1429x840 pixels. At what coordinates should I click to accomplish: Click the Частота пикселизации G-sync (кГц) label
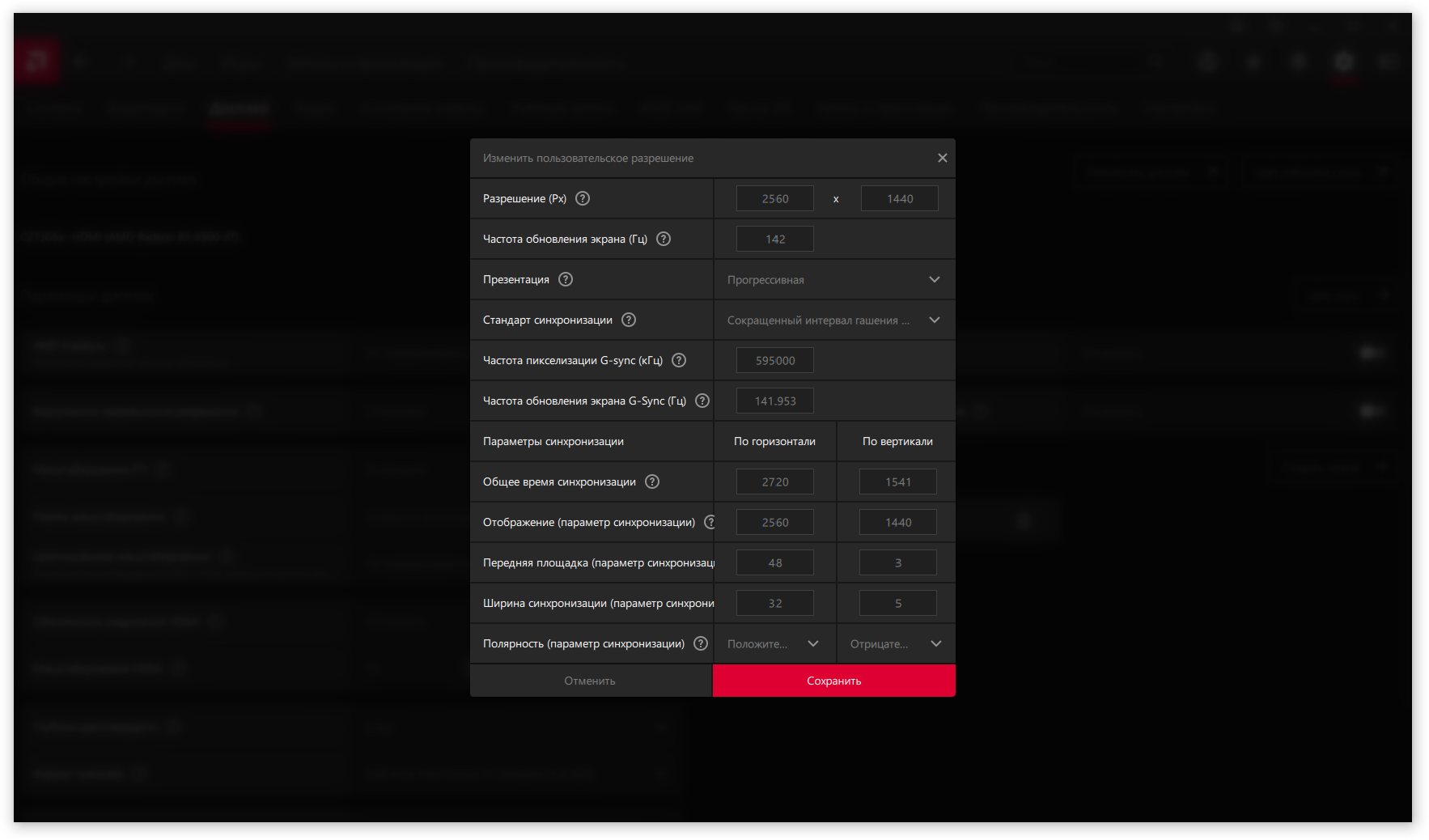[x=573, y=360]
